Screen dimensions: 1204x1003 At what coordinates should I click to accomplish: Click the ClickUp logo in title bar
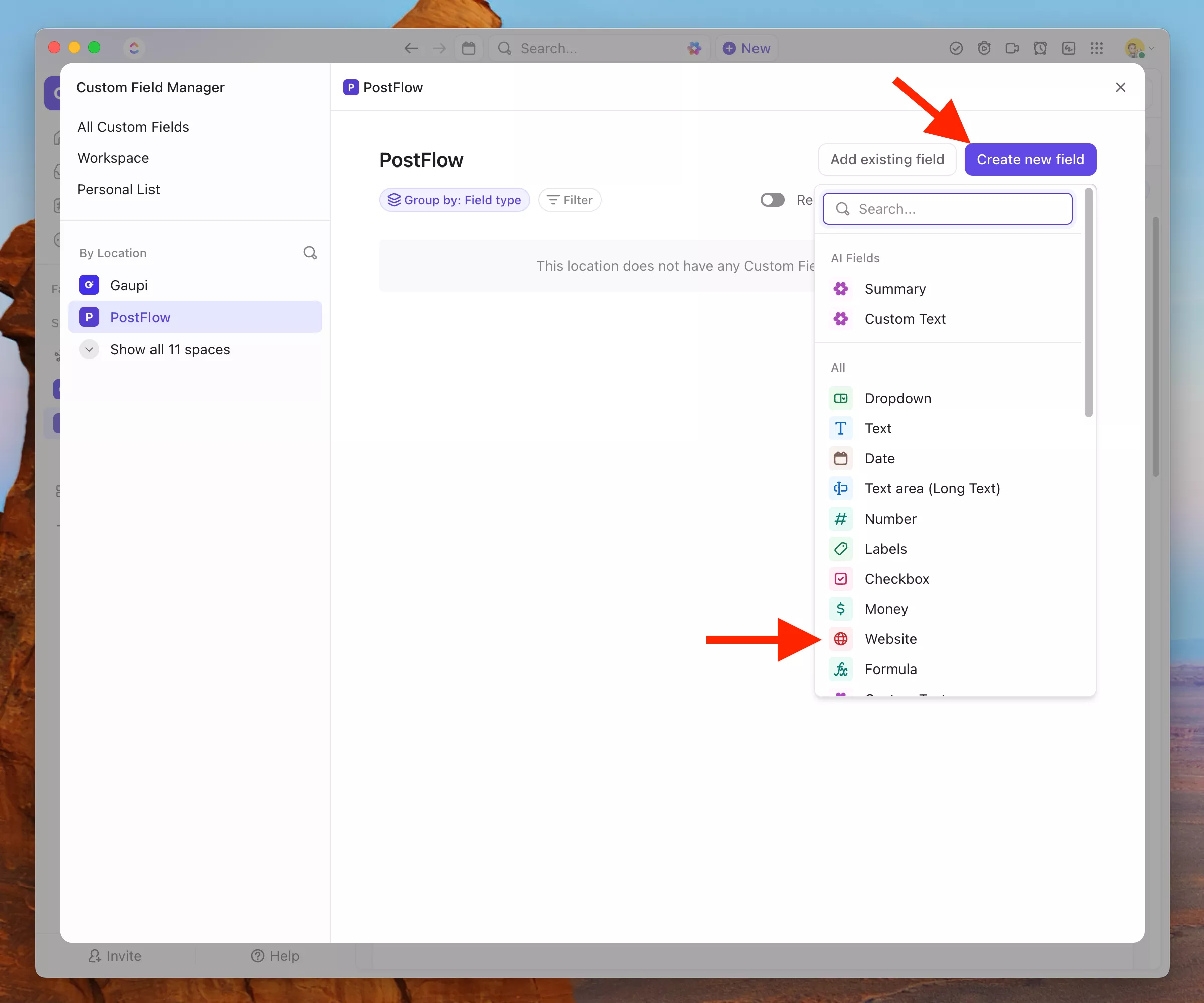click(x=134, y=48)
